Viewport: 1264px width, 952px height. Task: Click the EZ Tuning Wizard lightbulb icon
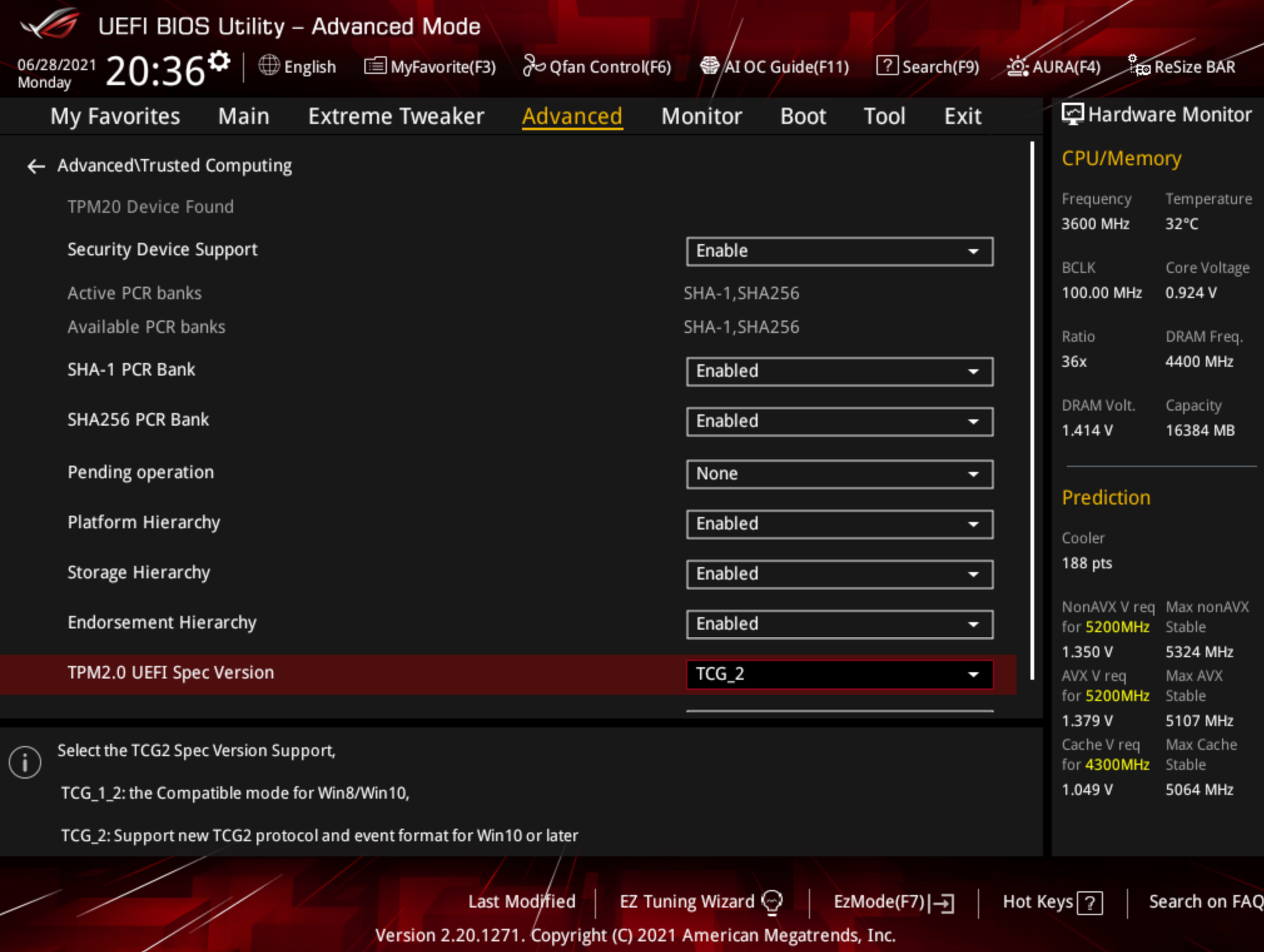point(772,902)
